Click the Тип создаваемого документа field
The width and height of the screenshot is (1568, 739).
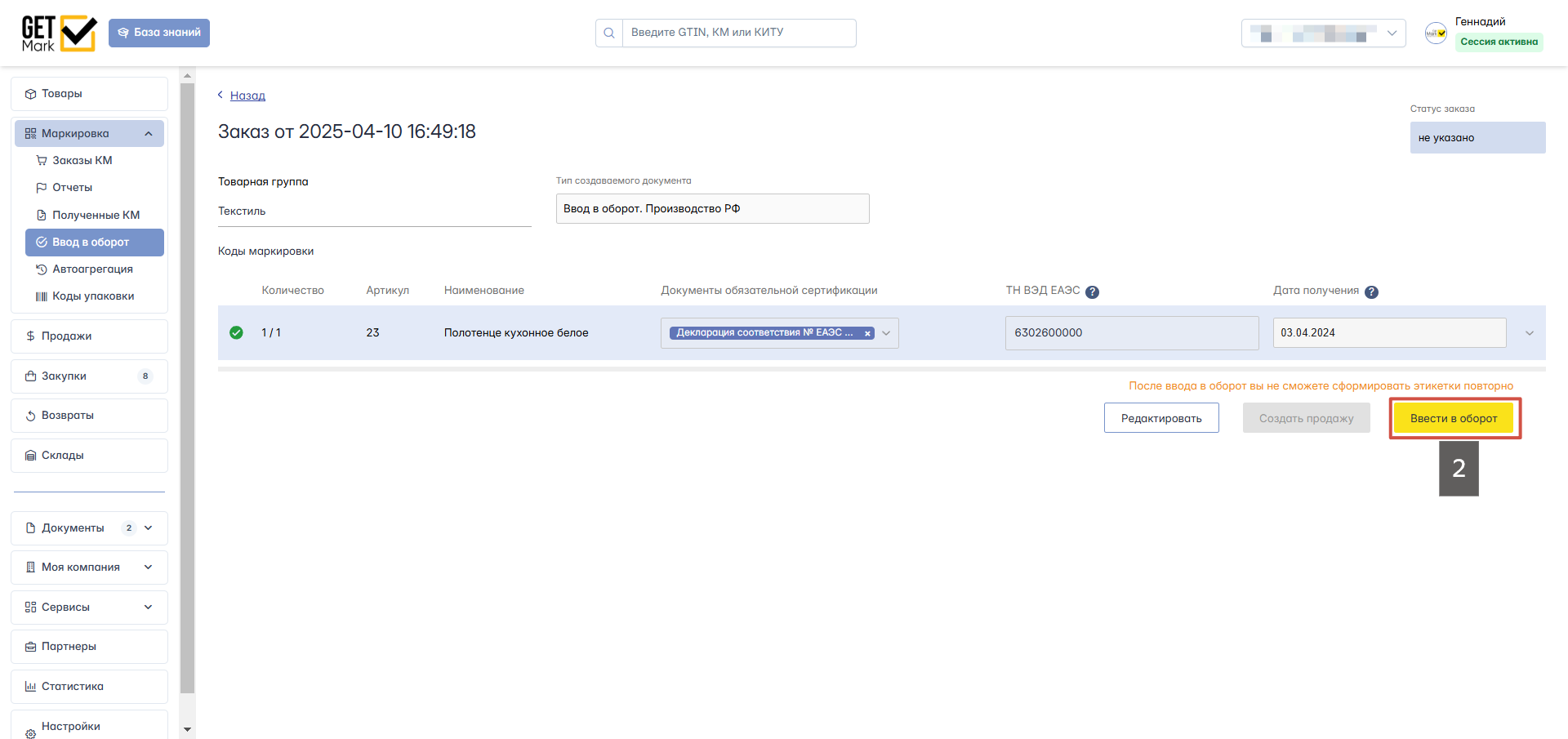click(712, 209)
